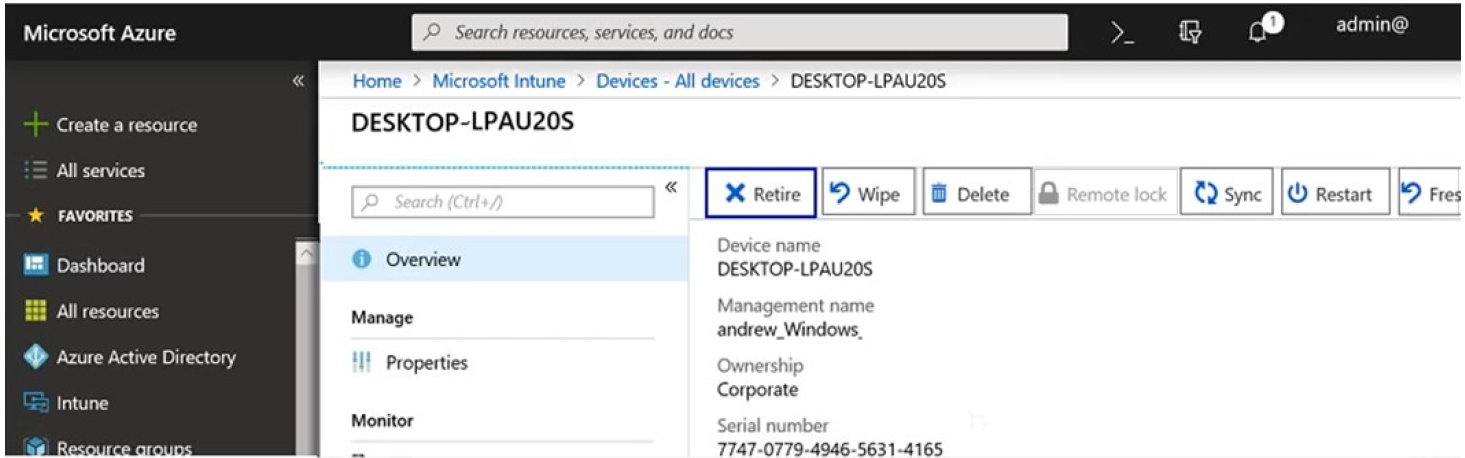The width and height of the screenshot is (1465, 458).
Task: Click device name value DESKTOP-LPAU20S
Action: point(796,269)
